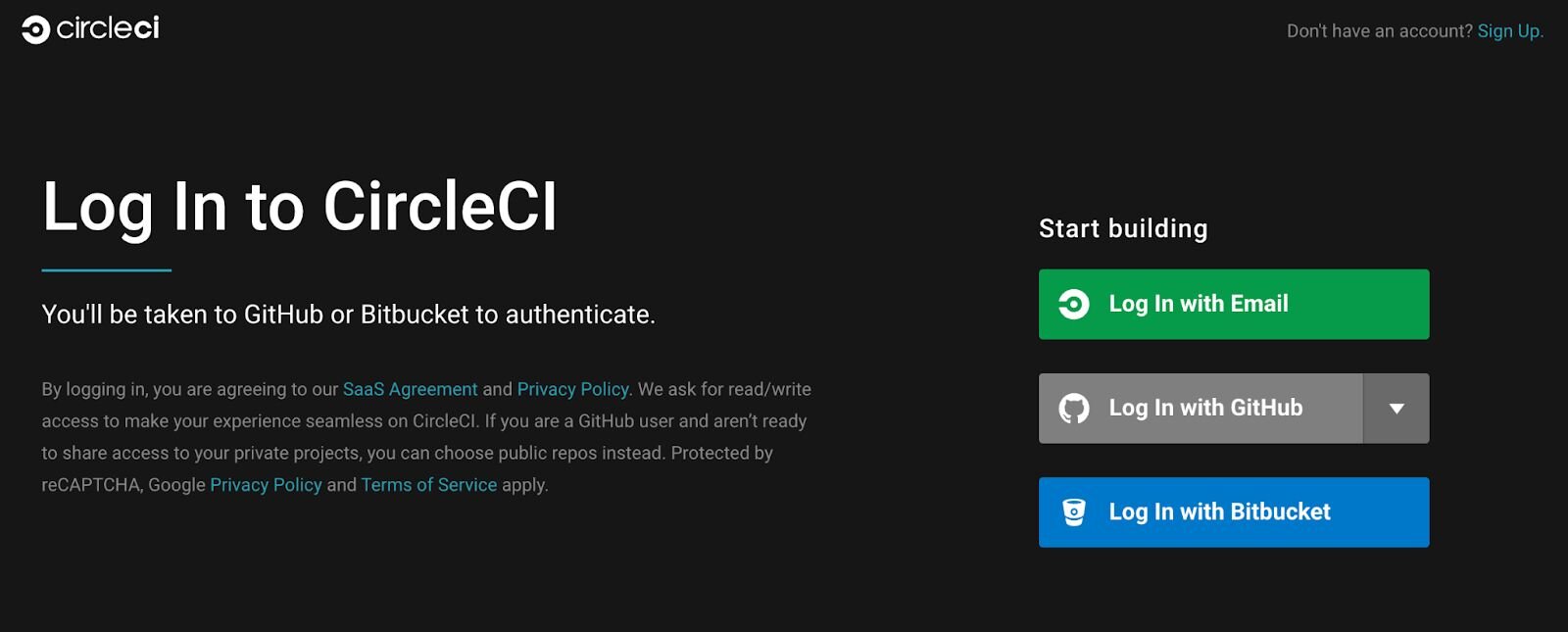This screenshot has height=632, width=1568.
Task: Click the Start building heading
Action: click(x=1123, y=228)
